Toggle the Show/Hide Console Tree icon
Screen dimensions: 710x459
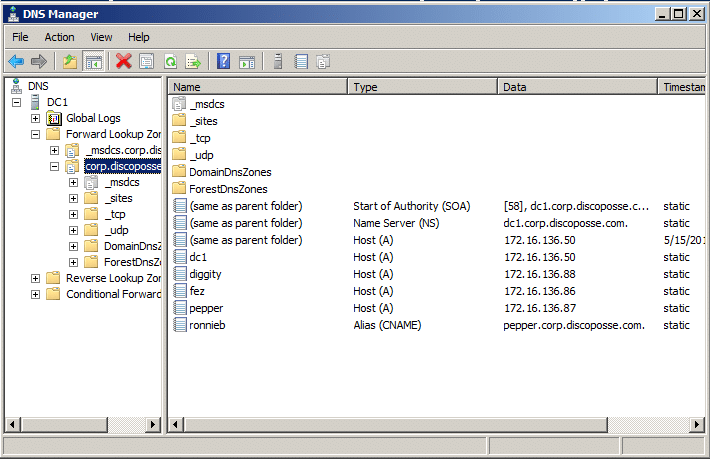point(93,62)
